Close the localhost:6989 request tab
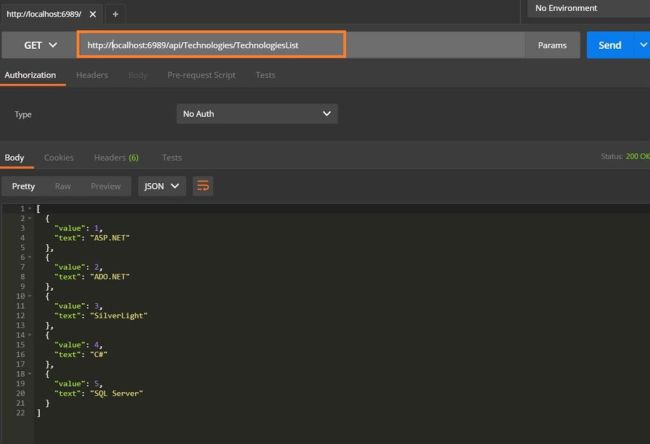Viewport: 650px width, 444px height. [93, 14]
